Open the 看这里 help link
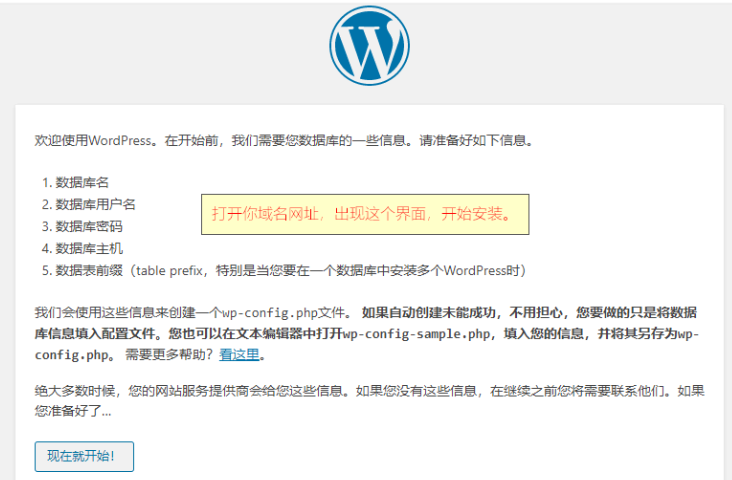Screen dimensions: 732x480 239,354
